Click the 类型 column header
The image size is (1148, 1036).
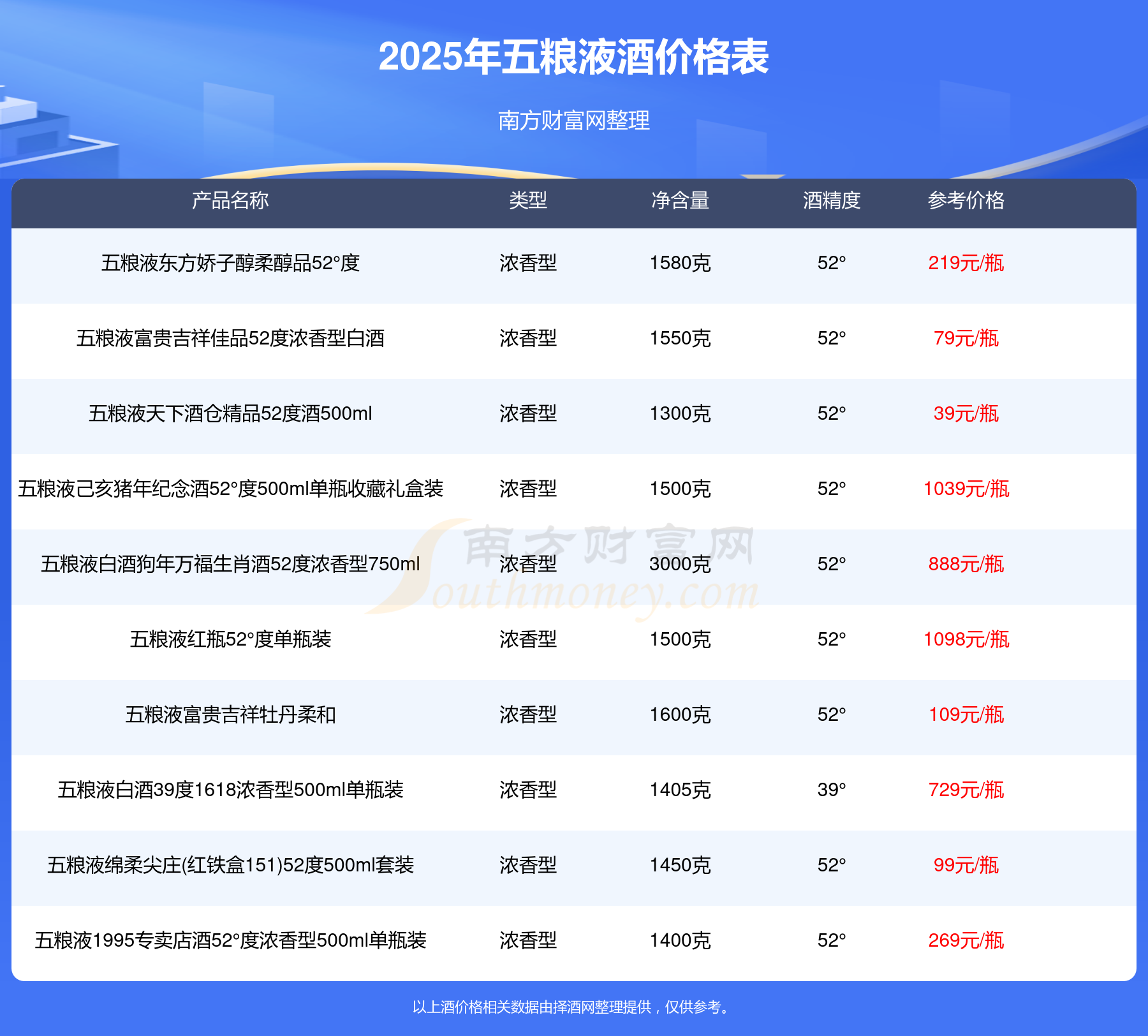click(528, 200)
